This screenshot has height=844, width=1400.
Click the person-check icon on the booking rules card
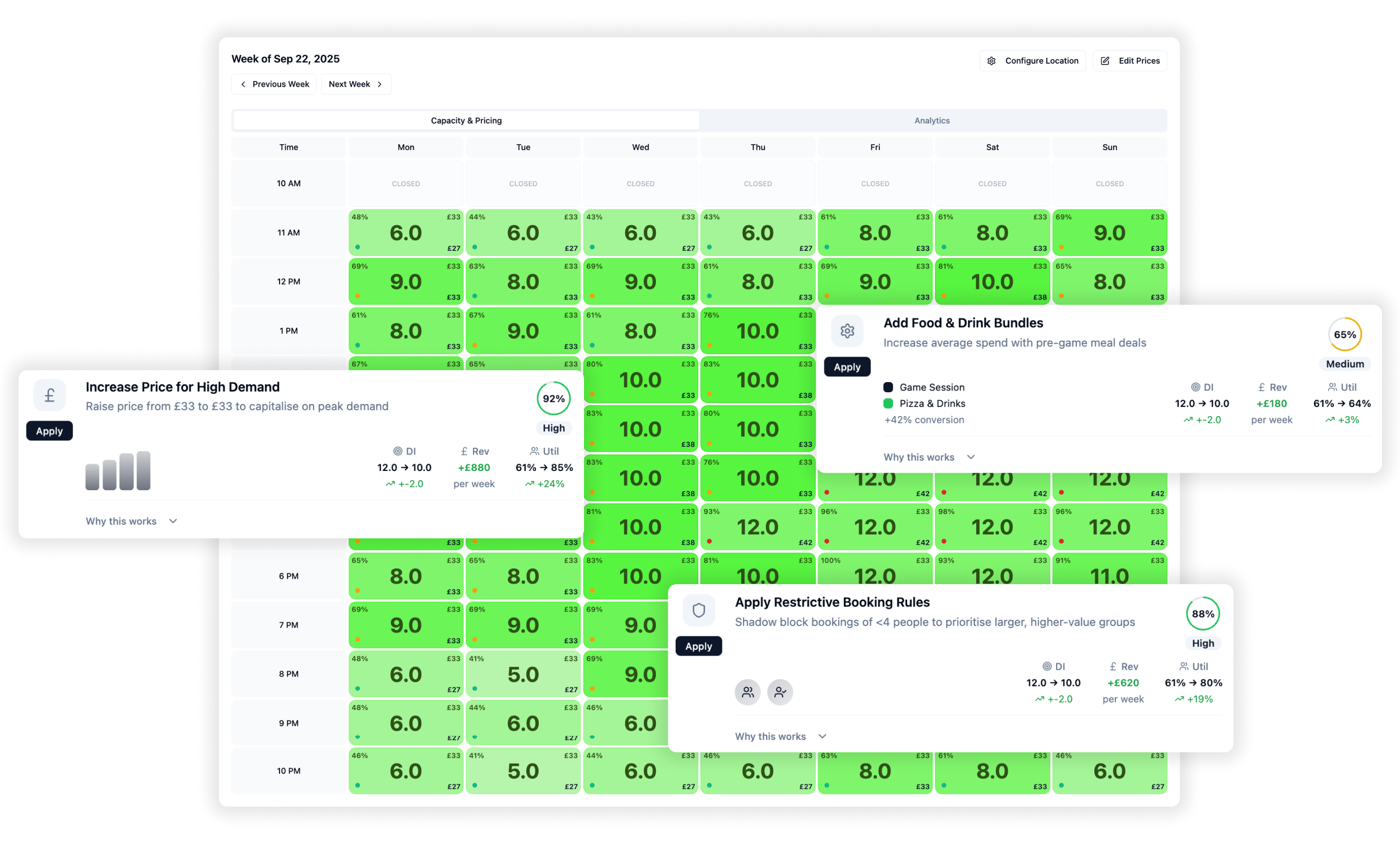[780, 692]
